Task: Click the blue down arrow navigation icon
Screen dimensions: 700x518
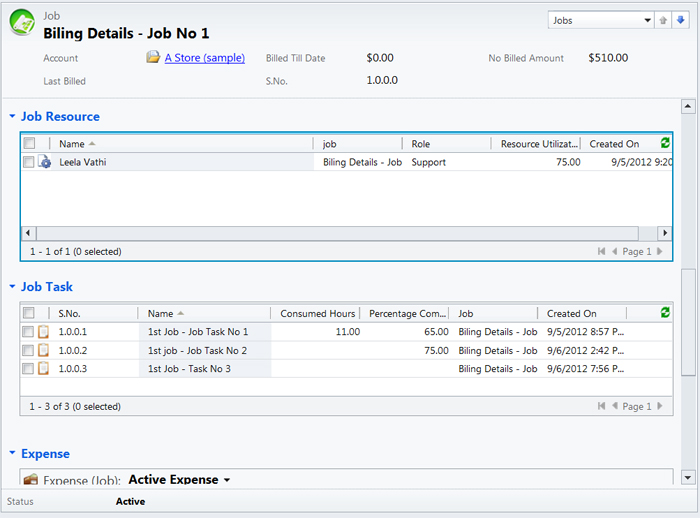Action: 680,20
